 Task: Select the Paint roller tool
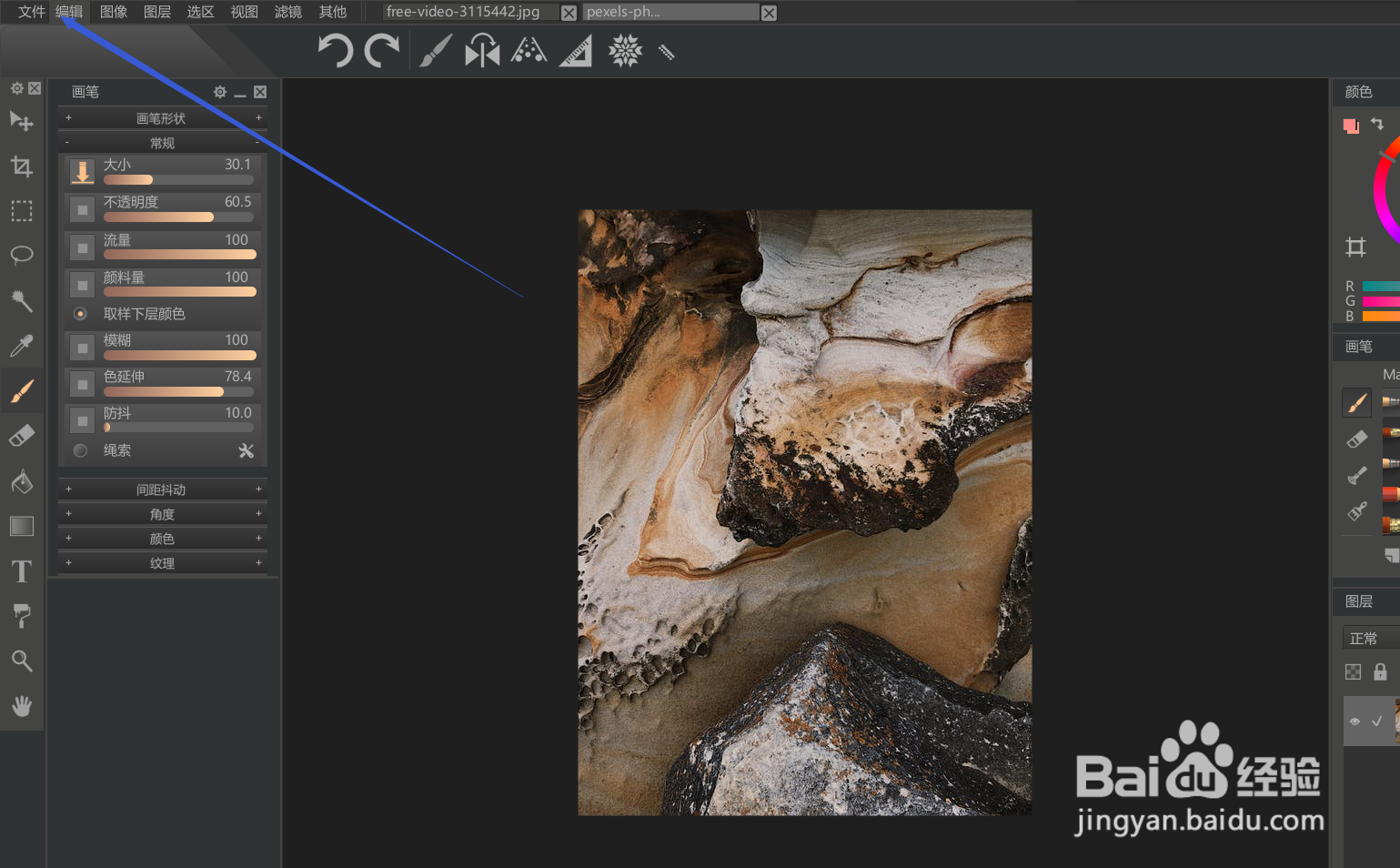[22, 616]
